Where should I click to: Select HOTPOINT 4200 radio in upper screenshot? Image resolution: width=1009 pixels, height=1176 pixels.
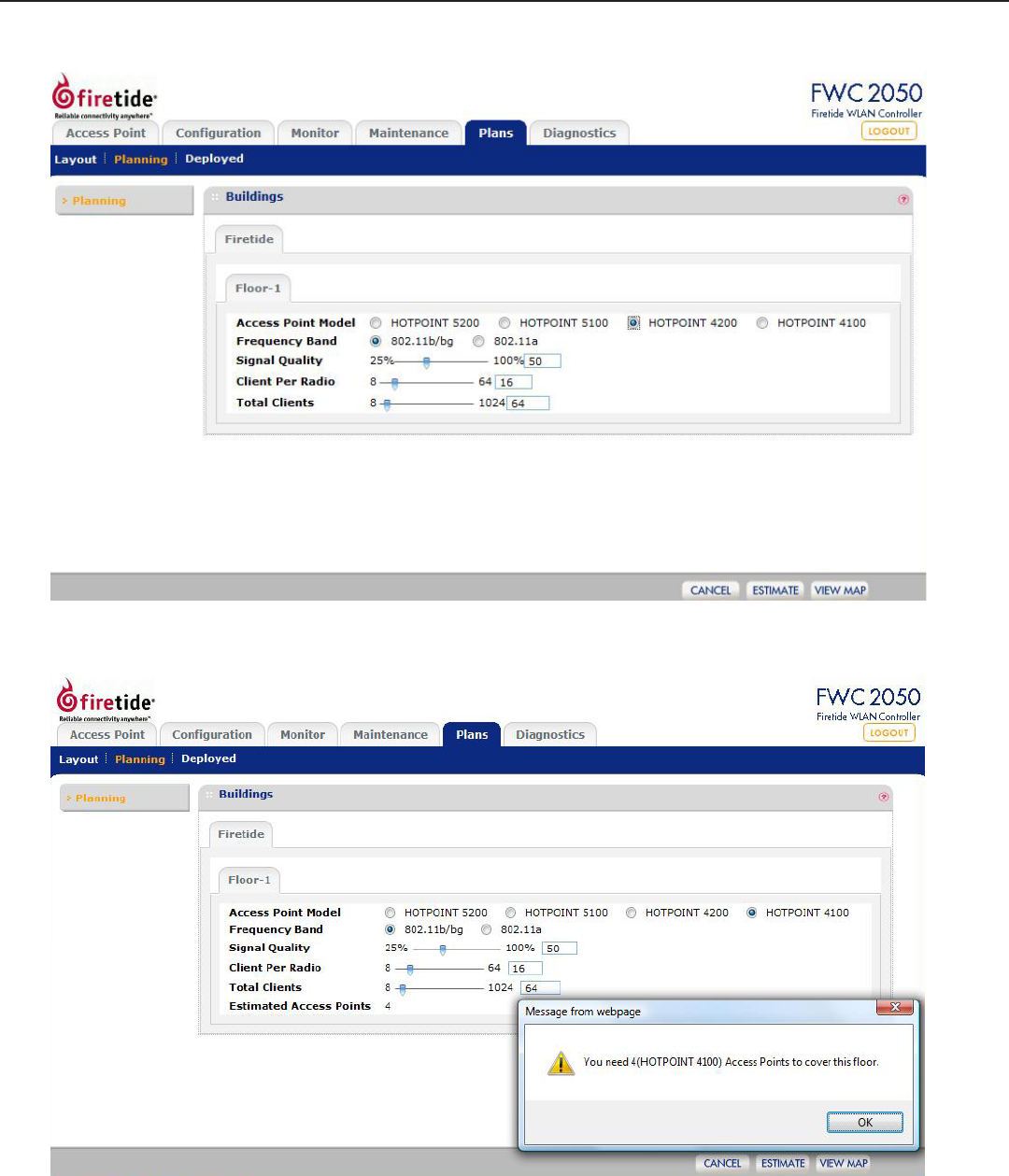pos(633,323)
